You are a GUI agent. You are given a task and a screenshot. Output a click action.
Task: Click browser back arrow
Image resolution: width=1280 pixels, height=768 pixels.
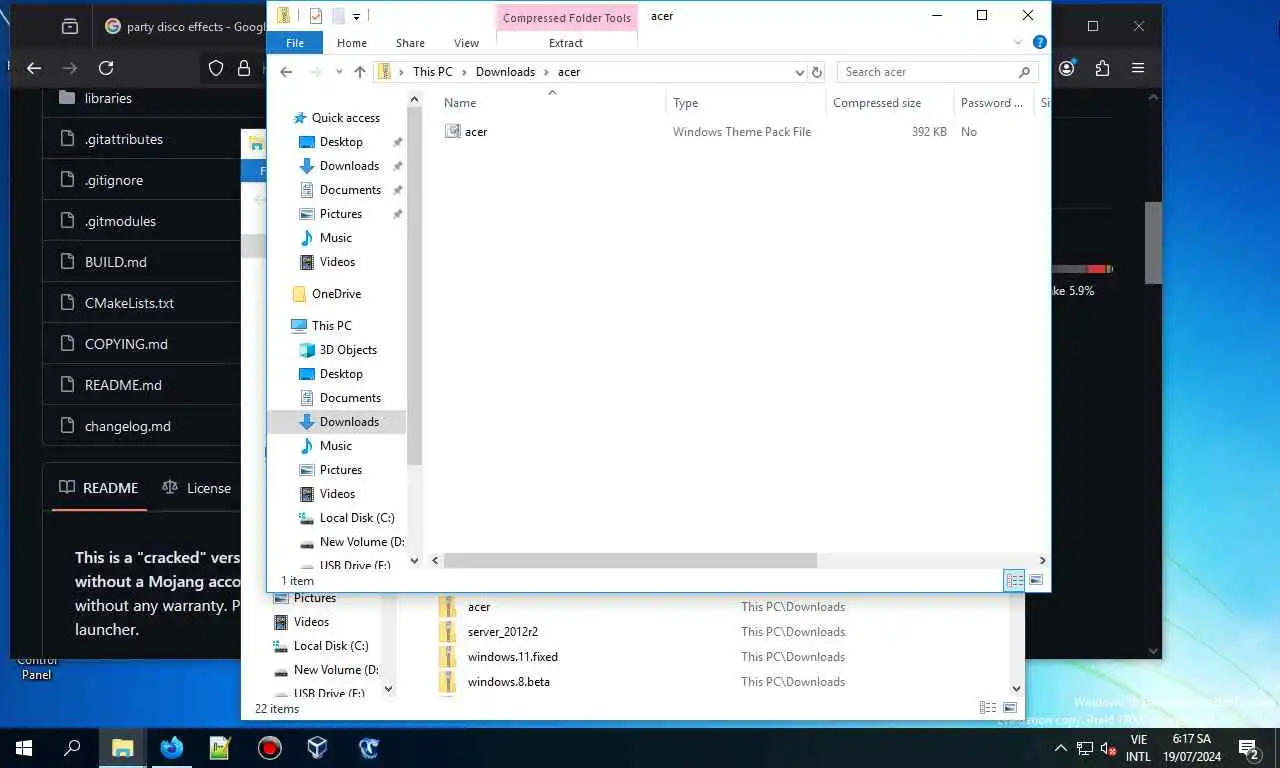pyautogui.click(x=34, y=68)
